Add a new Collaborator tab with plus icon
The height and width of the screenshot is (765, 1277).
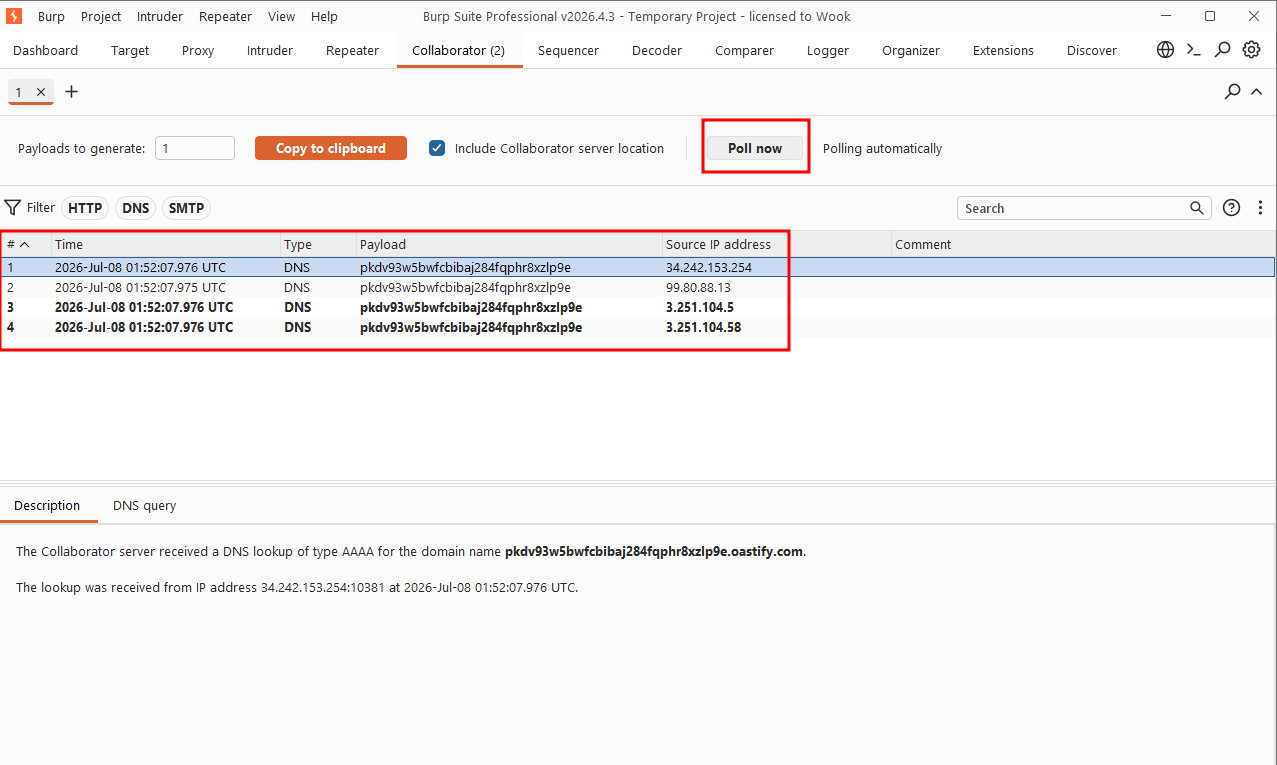(x=71, y=92)
